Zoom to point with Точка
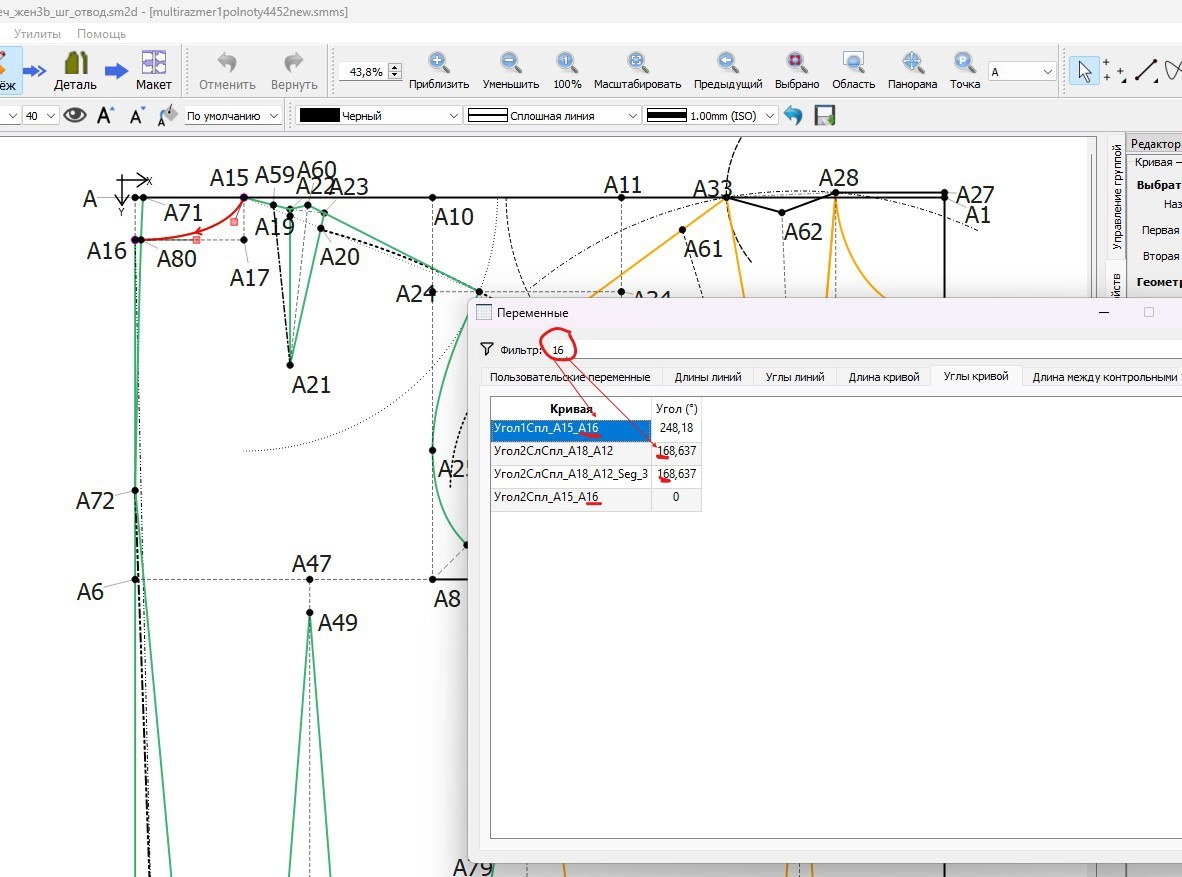Viewport: 1182px width, 877px height. tap(964, 71)
